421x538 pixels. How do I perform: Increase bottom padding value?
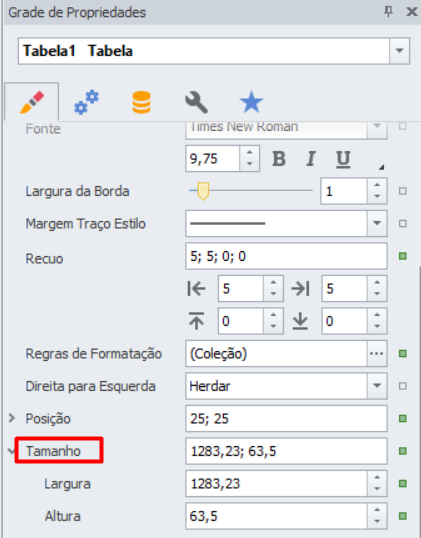pos(377,315)
